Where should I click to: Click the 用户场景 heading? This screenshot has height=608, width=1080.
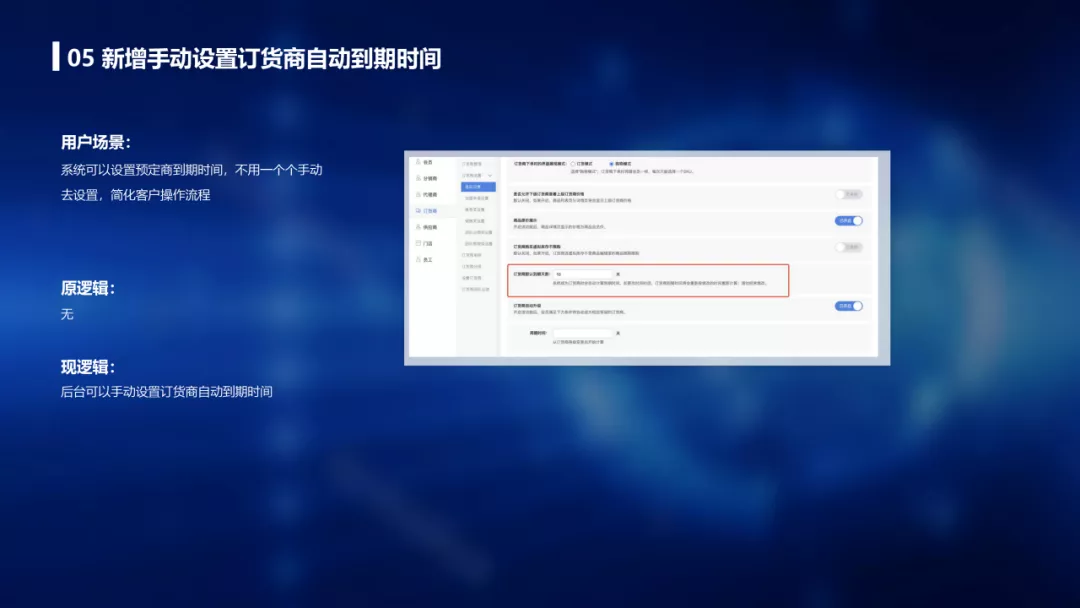[x=96, y=143]
